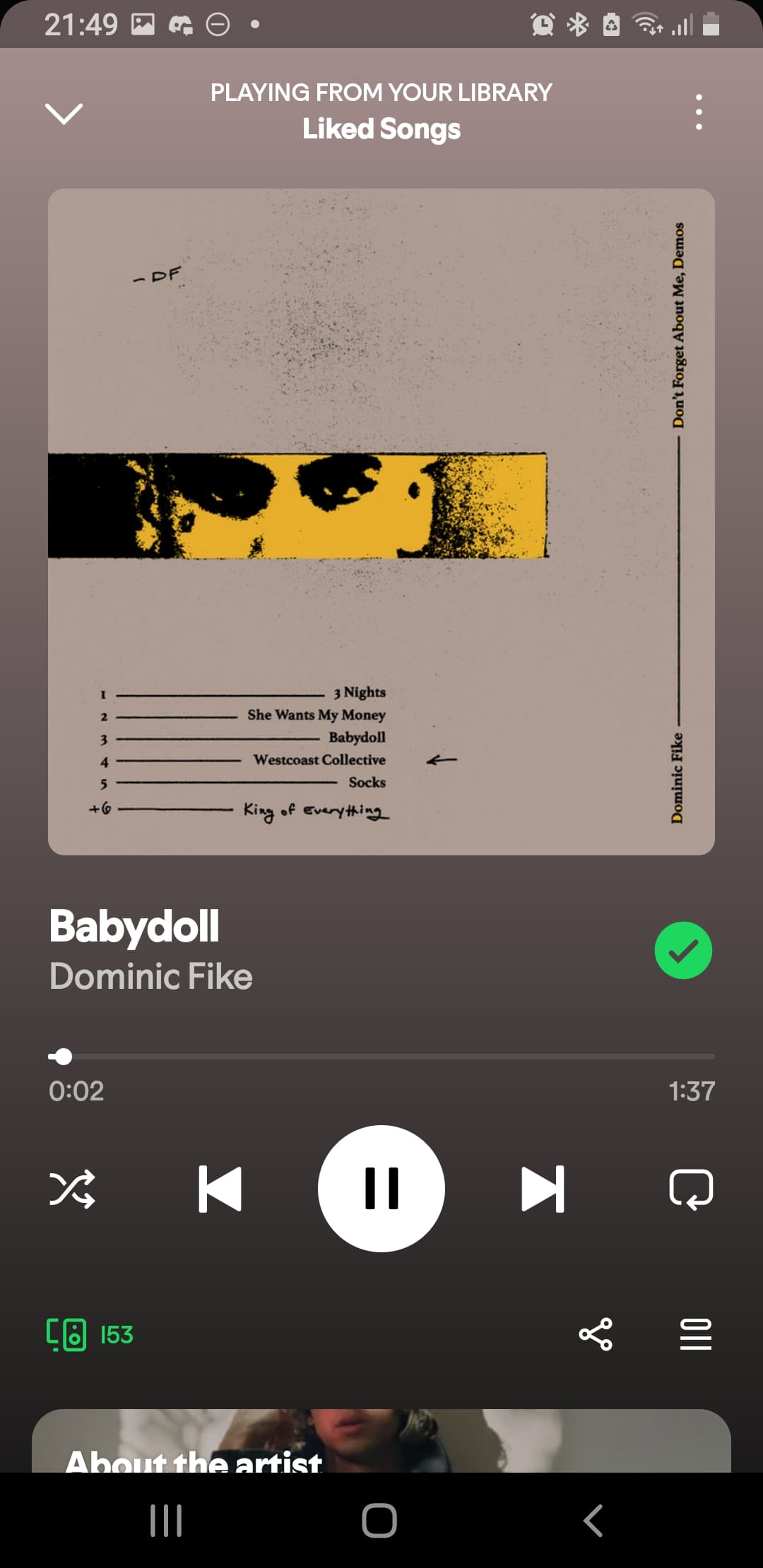Toggle repeat mode

click(691, 1189)
